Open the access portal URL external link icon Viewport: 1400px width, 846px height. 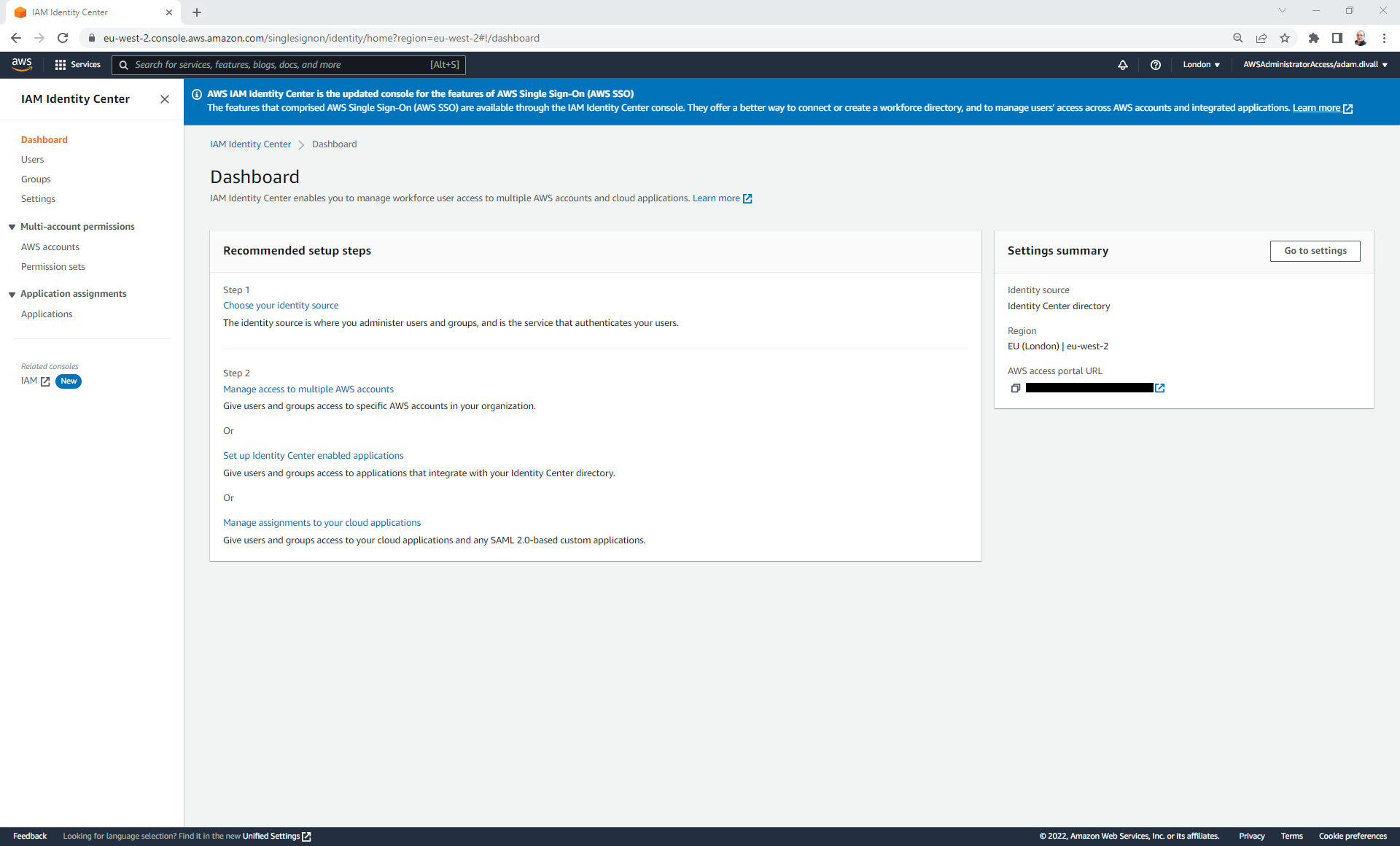coord(1159,388)
